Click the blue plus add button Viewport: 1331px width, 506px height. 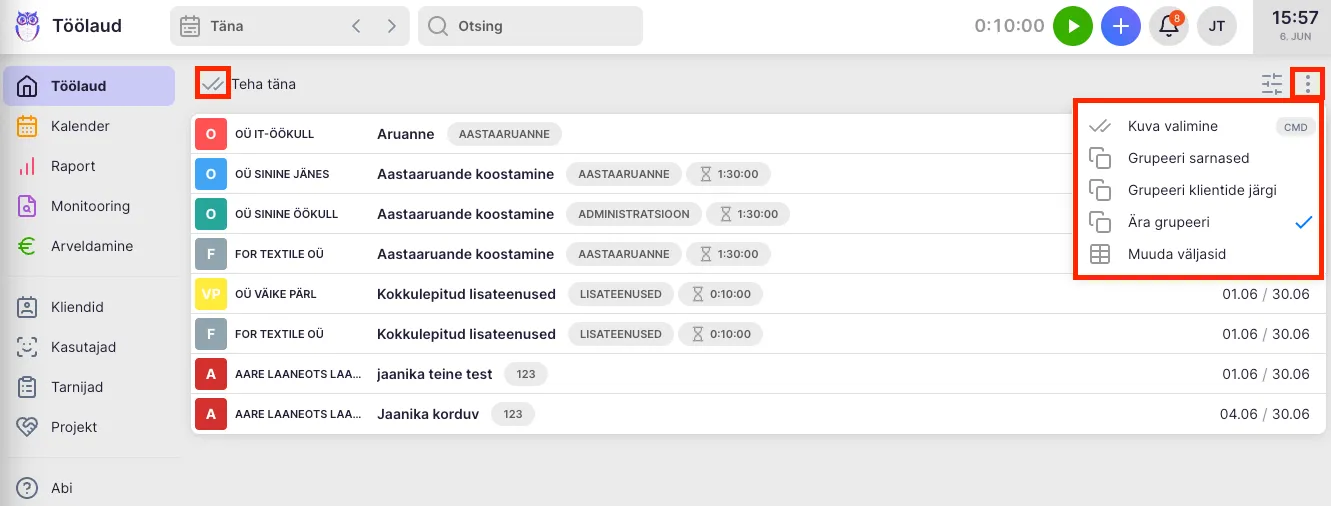pyautogui.click(x=1121, y=26)
